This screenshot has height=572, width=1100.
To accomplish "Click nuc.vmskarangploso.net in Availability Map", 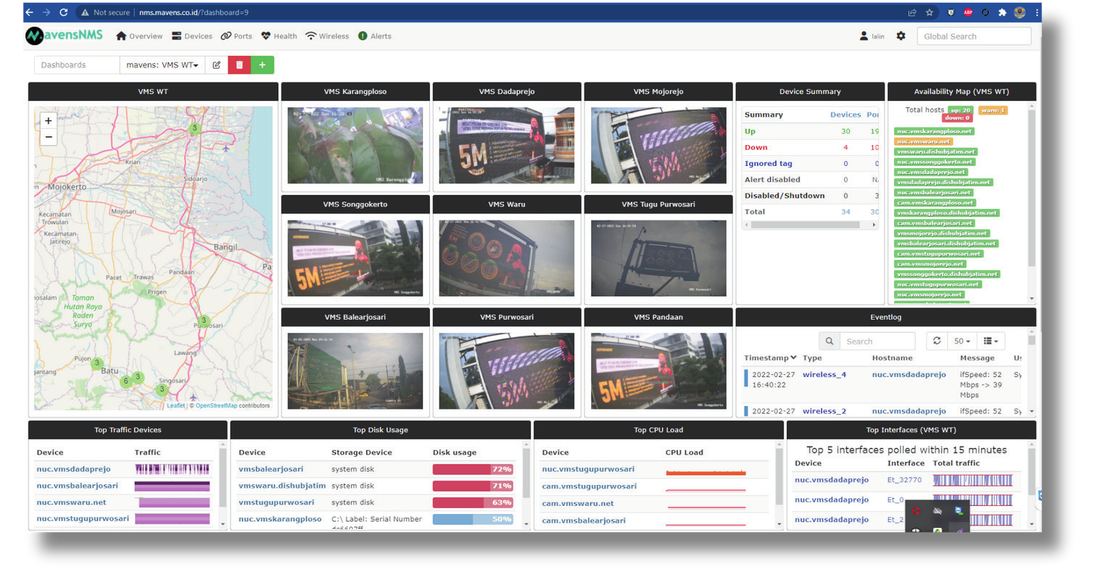I will pyautogui.click(x=934, y=131).
